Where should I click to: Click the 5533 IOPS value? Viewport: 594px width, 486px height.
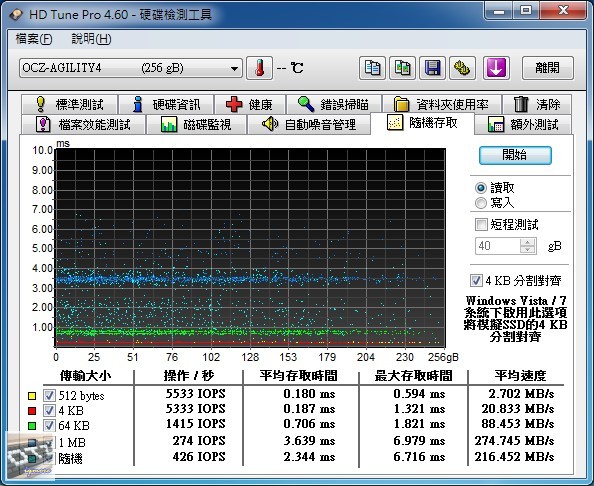(x=195, y=394)
